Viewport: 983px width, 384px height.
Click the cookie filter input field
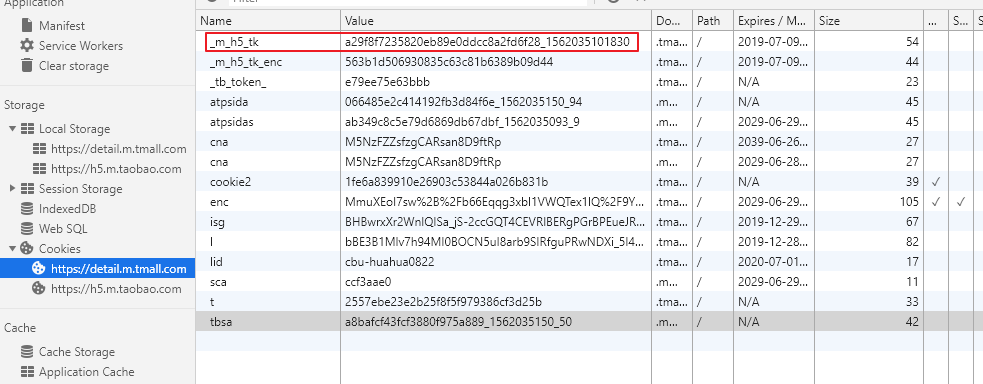pyautogui.click(x=407, y=2)
